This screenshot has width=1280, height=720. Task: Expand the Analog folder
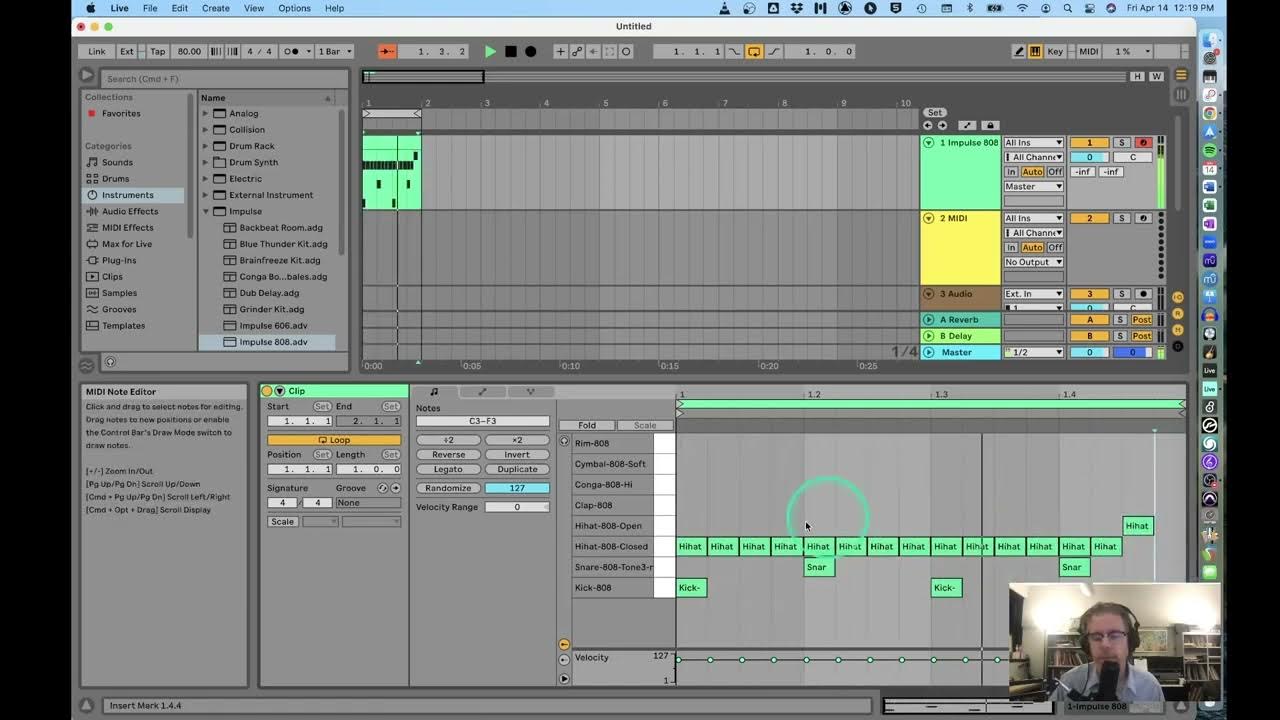point(205,113)
